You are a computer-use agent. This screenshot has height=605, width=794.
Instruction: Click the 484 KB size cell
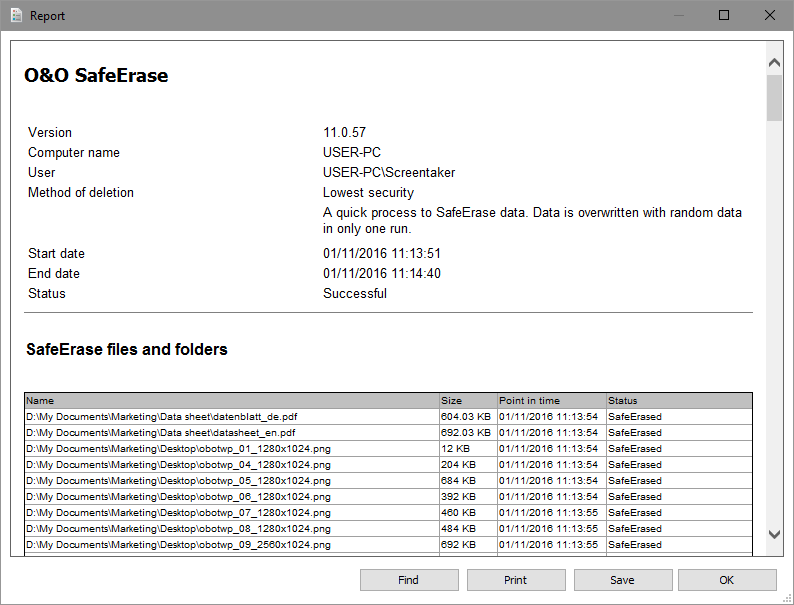tap(468, 529)
